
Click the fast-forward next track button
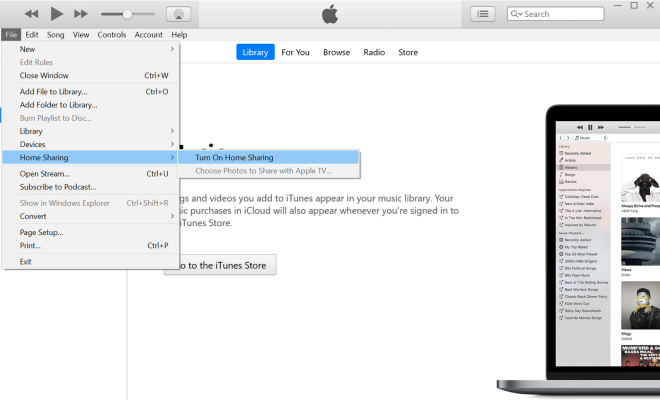(x=81, y=14)
